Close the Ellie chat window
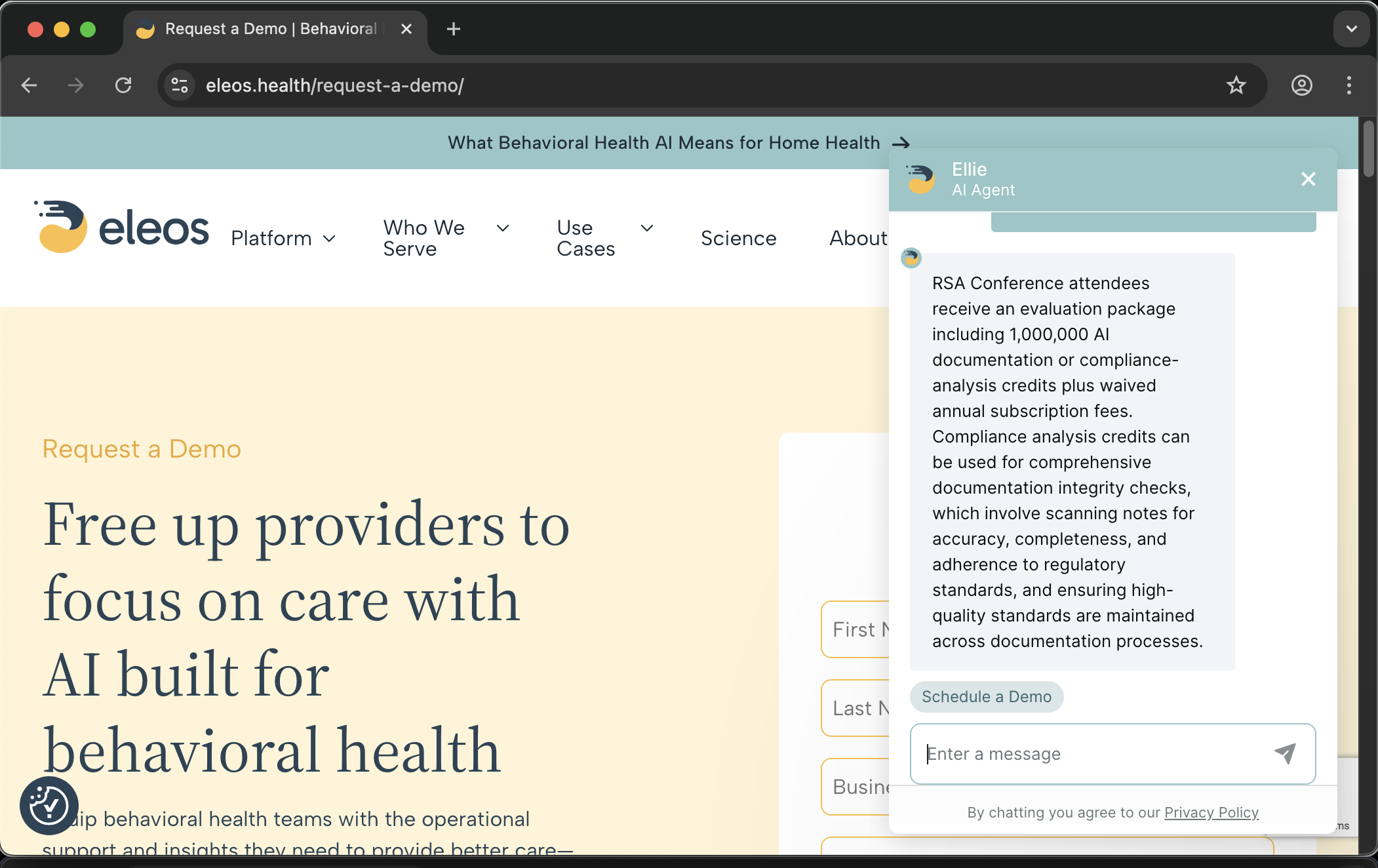This screenshot has width=1378, height=868. click(1308, 178)
